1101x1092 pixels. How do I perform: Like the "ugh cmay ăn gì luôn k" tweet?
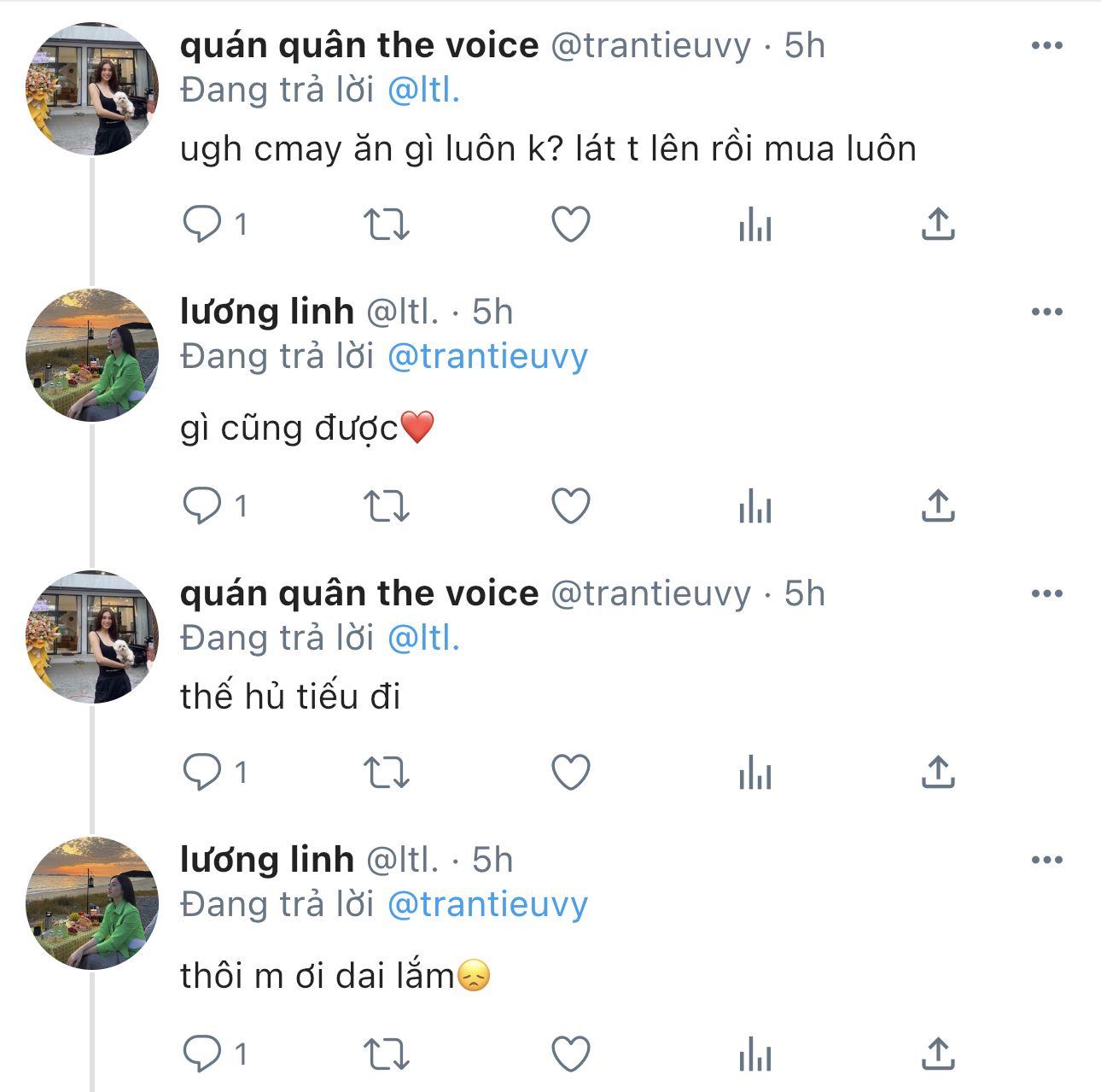coord(571,225)
